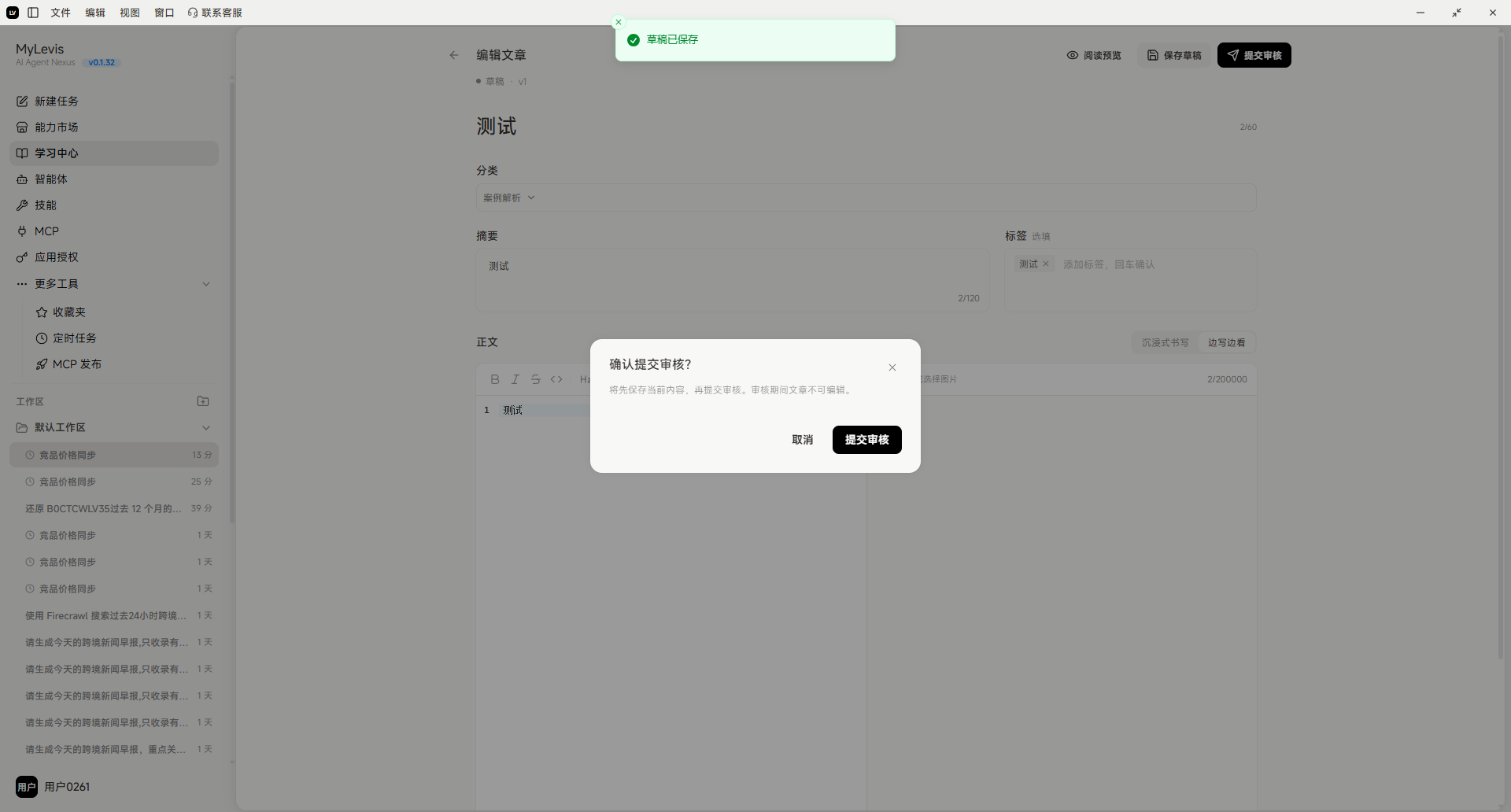Click the 默认工作区 folder row
This screenshot has height=812, width=1511.
pos(114,427)
